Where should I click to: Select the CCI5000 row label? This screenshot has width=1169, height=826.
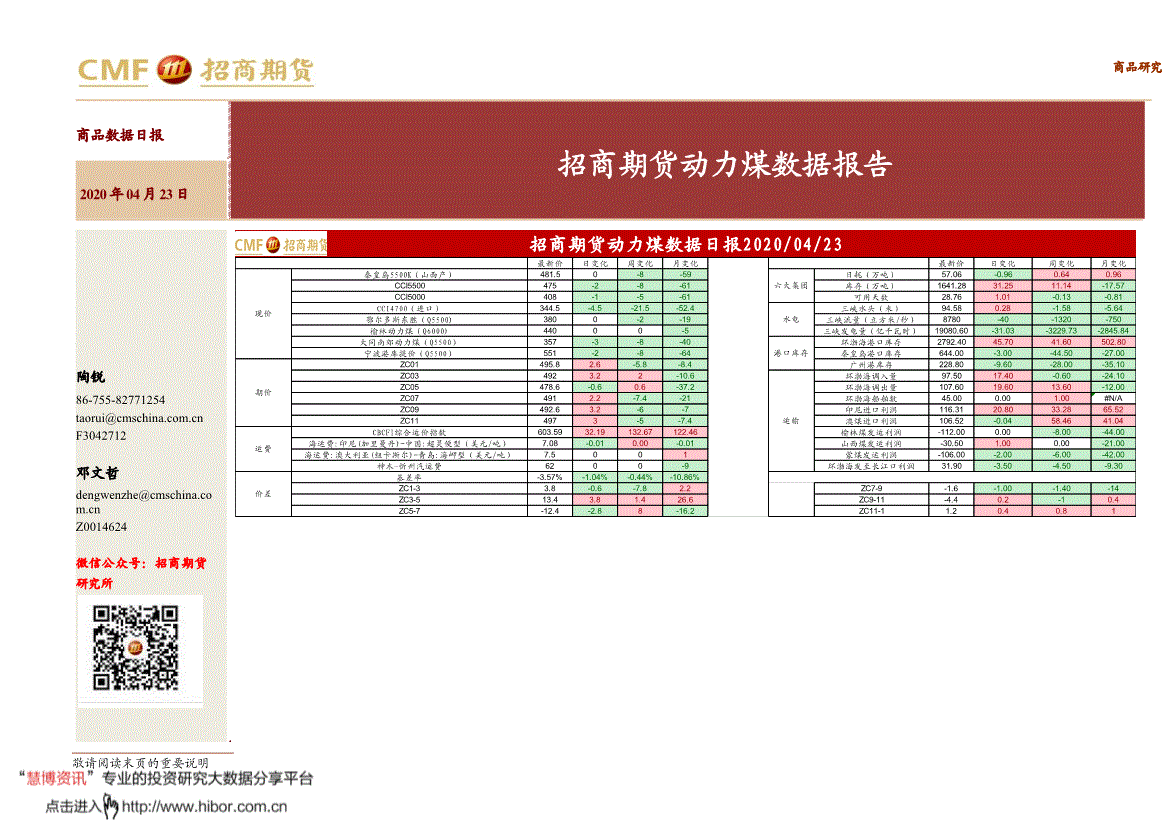(409, 297)
